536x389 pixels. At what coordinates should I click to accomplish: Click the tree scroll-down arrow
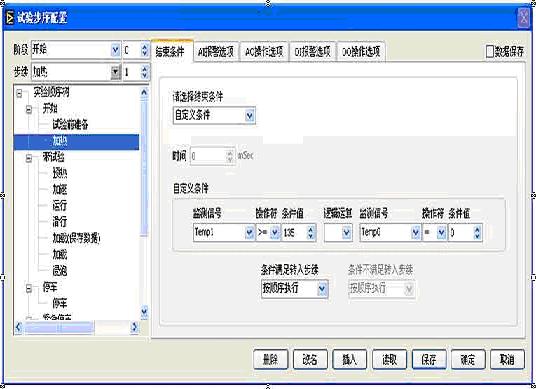(144, 312)
